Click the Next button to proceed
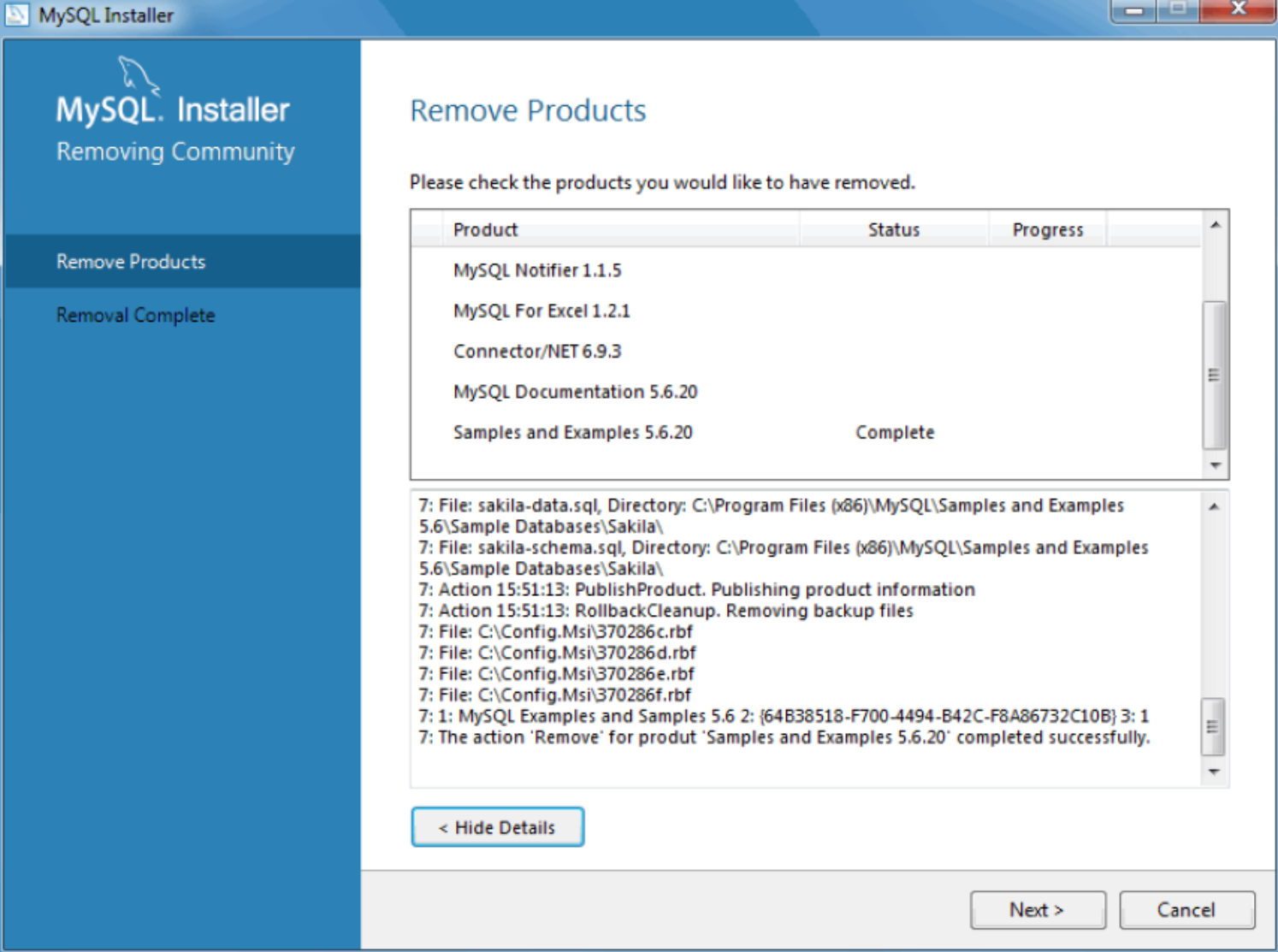The height and width of the screenshot is (952, 1278). pyautogui.click(x=1038, y=909)
